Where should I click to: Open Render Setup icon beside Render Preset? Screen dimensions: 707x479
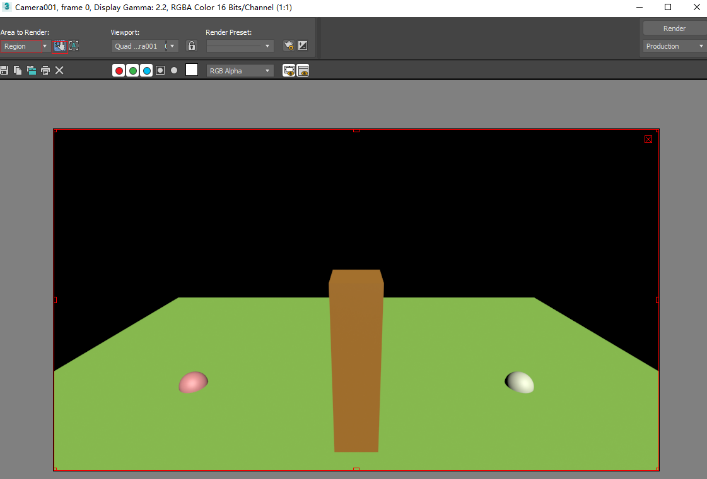pos(288,46)
